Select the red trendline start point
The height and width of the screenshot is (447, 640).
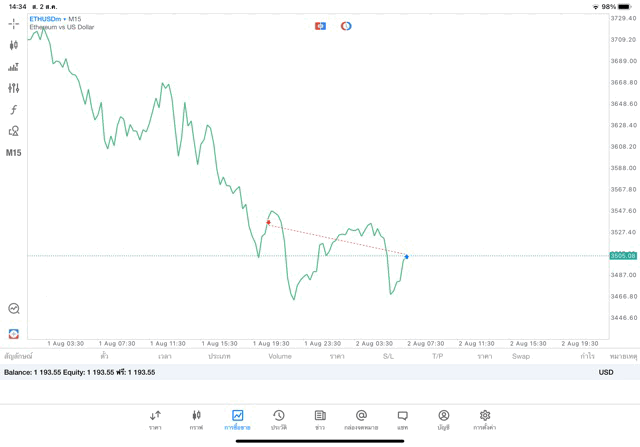tap(268, 222)
